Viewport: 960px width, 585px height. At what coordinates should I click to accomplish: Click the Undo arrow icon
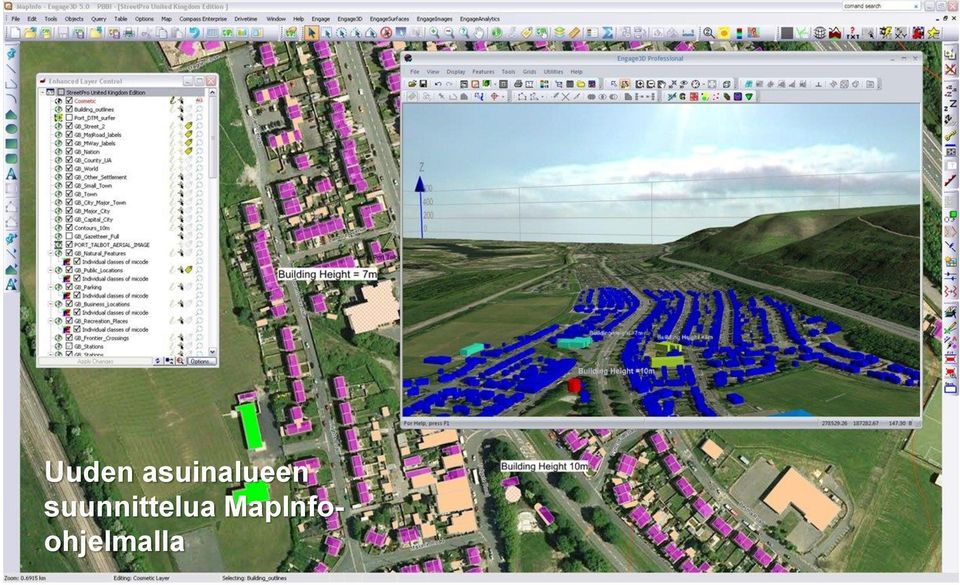point(194,33)
